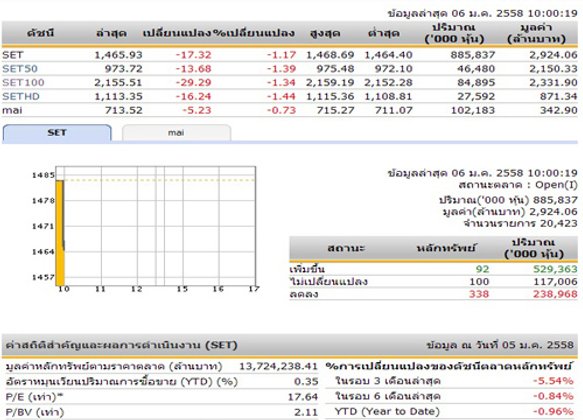Select declining volume 238,968
This screenshot has height=420, width=583.
pos(555,294)
